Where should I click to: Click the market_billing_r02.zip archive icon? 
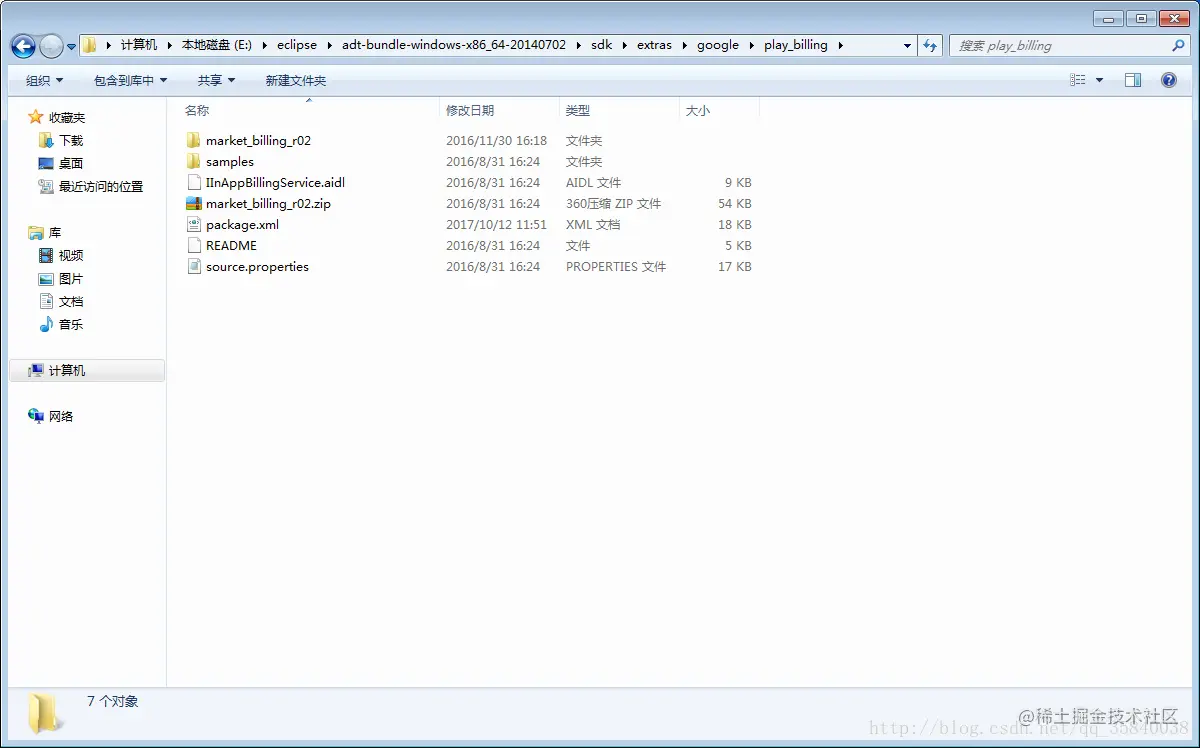point(194,203)
